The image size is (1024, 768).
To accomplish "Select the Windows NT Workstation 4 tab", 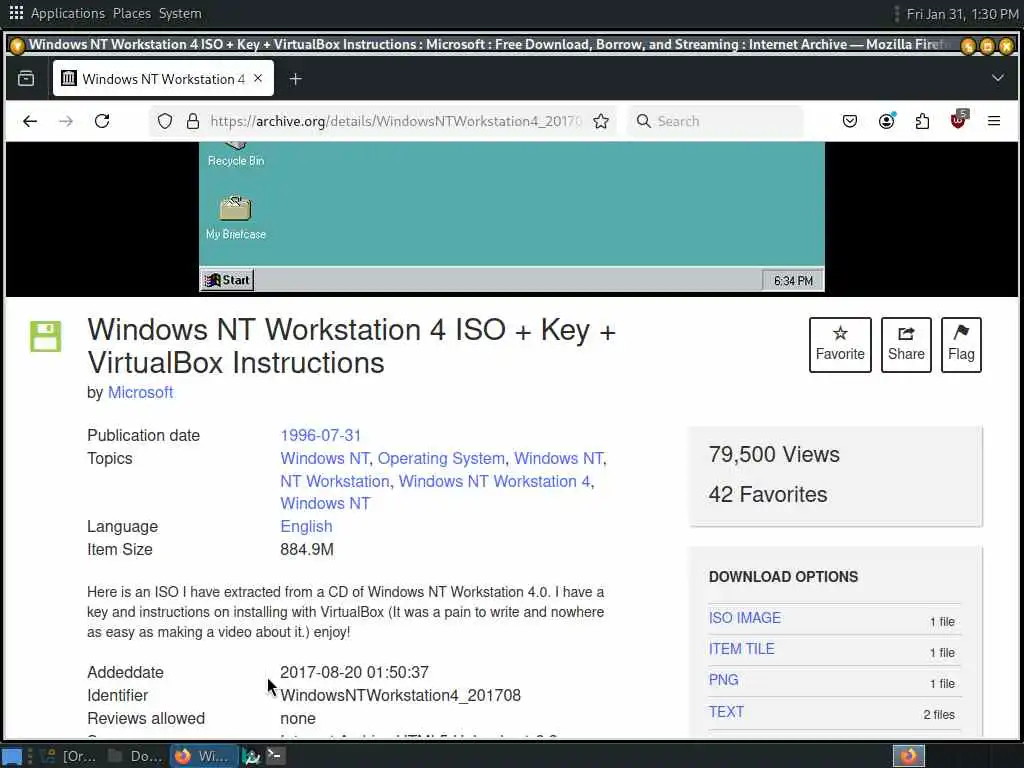I will click(163, 78).
